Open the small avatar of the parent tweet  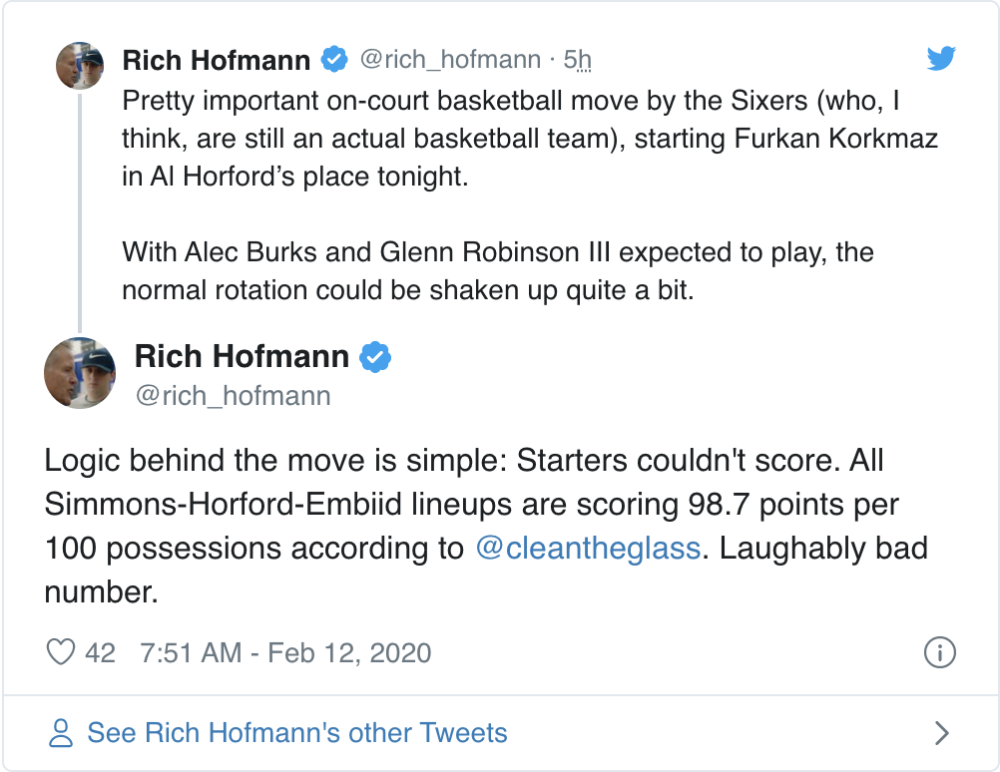pos(80,65)
